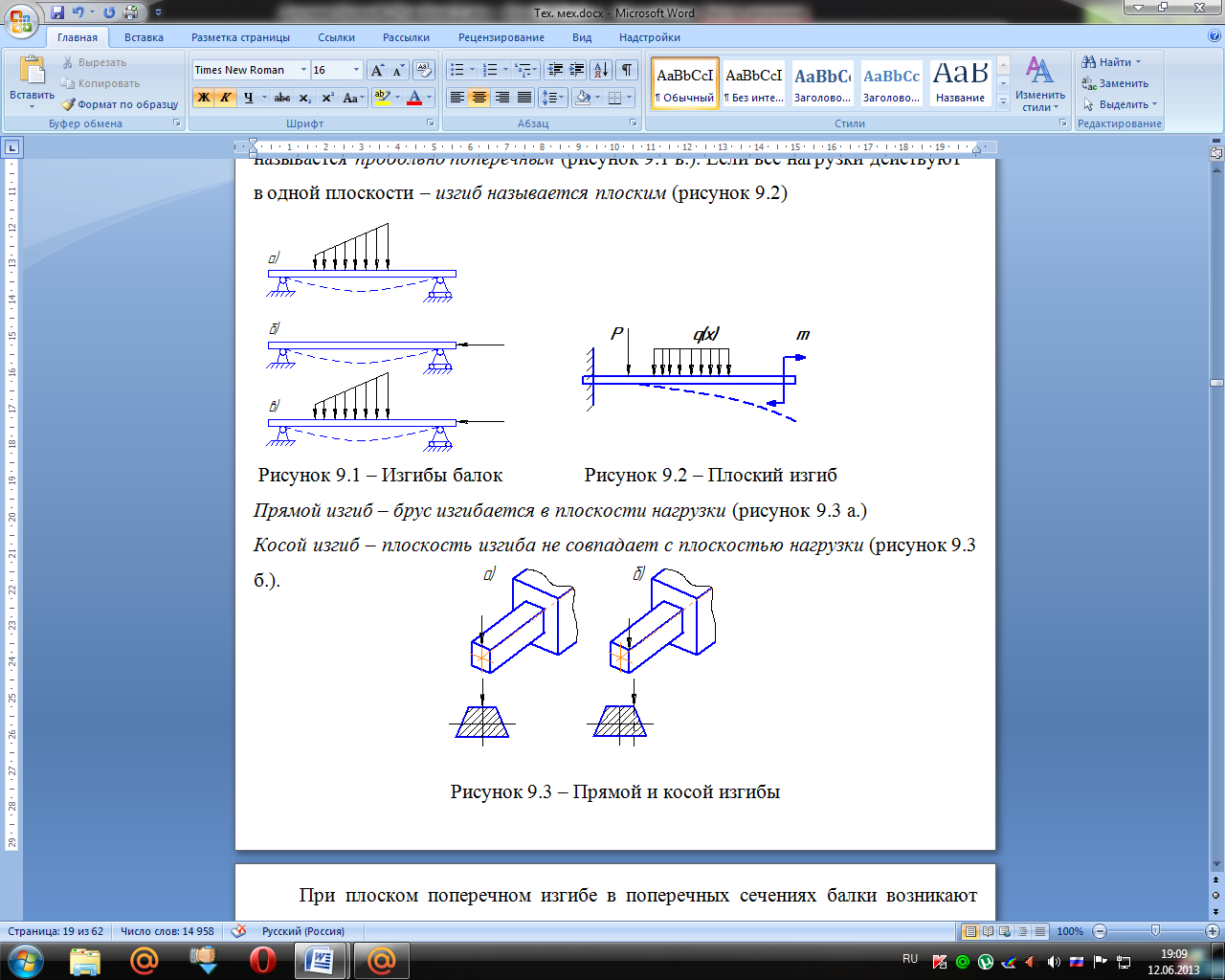Decrease font size with Shrink Font icon
This screenshot has width=1225, height=980.
point(398,70)
